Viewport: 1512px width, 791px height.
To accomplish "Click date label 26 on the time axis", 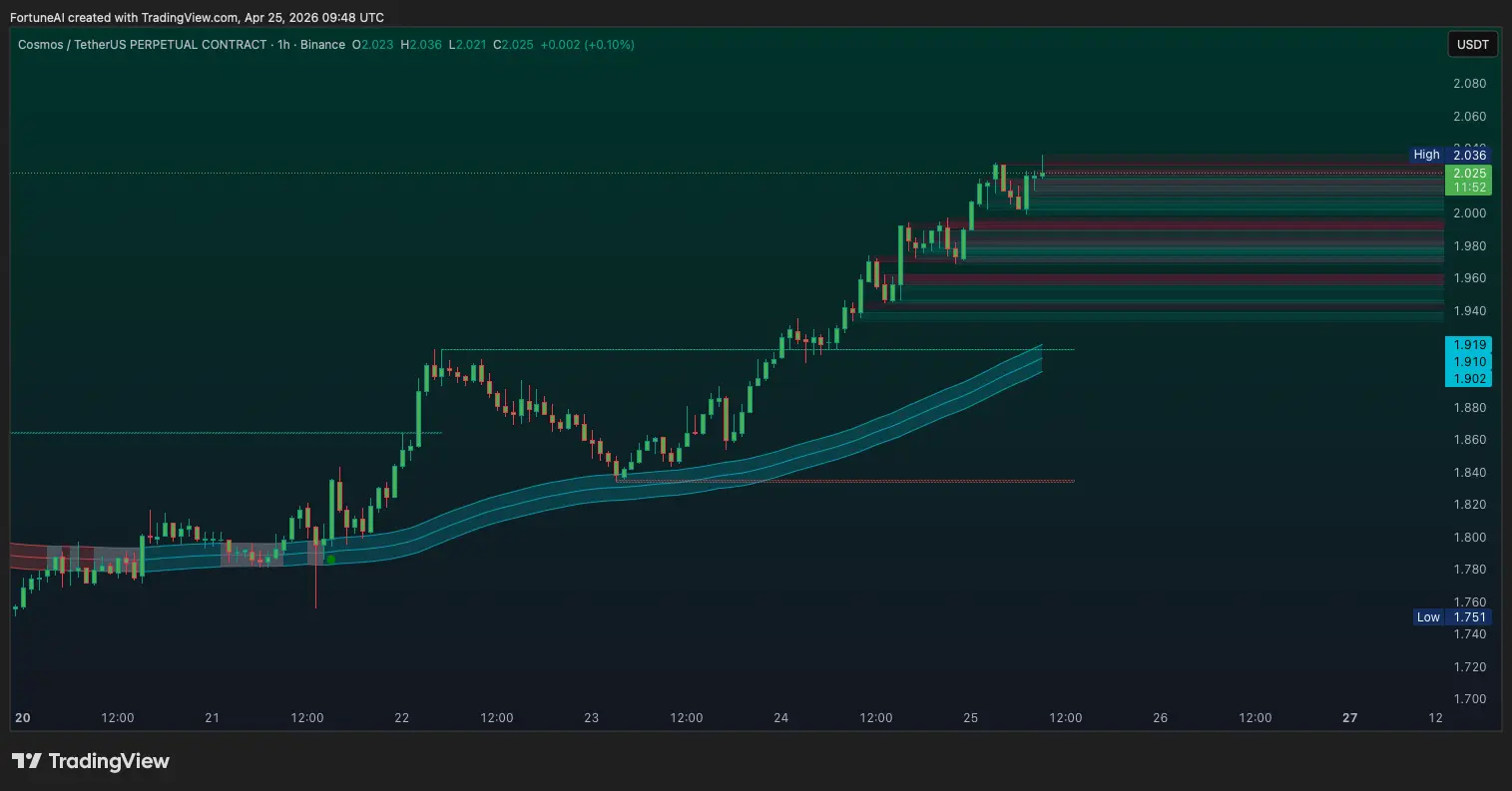I will (x=1161, y=718).
